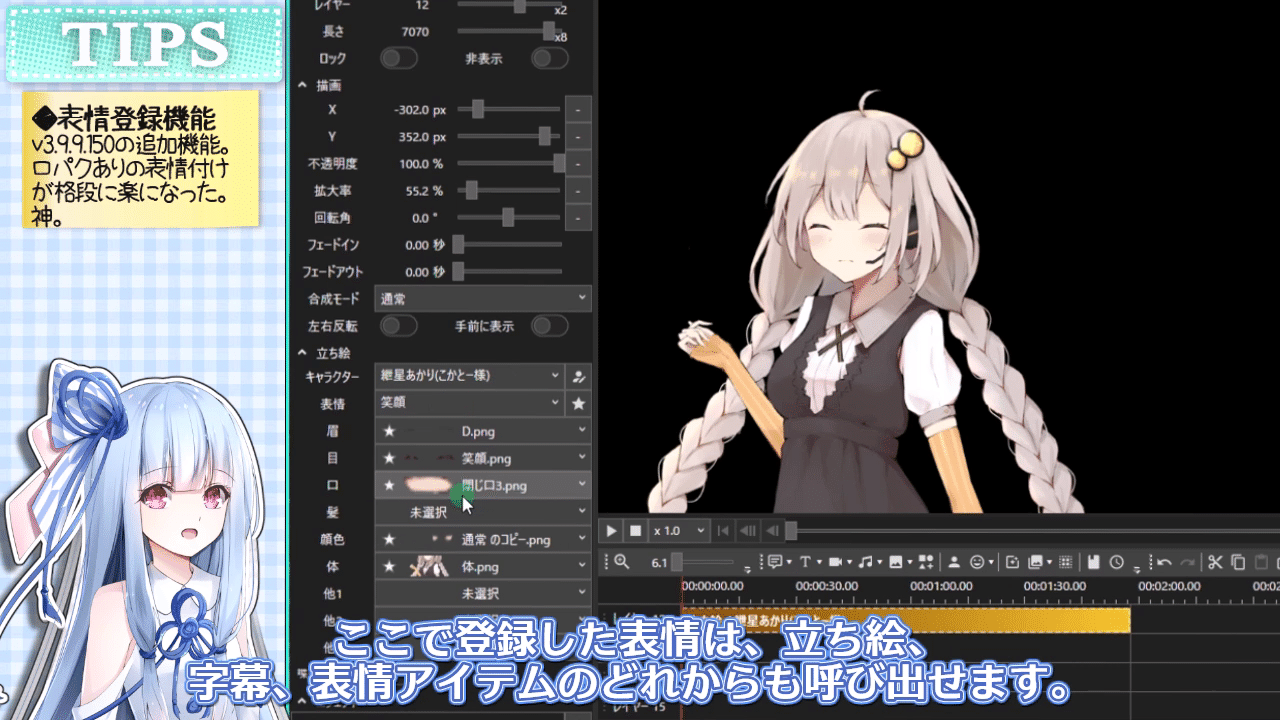Open the 合成モード dropdown showing 通常
The image size is (1280, 720).
(482, 298)
